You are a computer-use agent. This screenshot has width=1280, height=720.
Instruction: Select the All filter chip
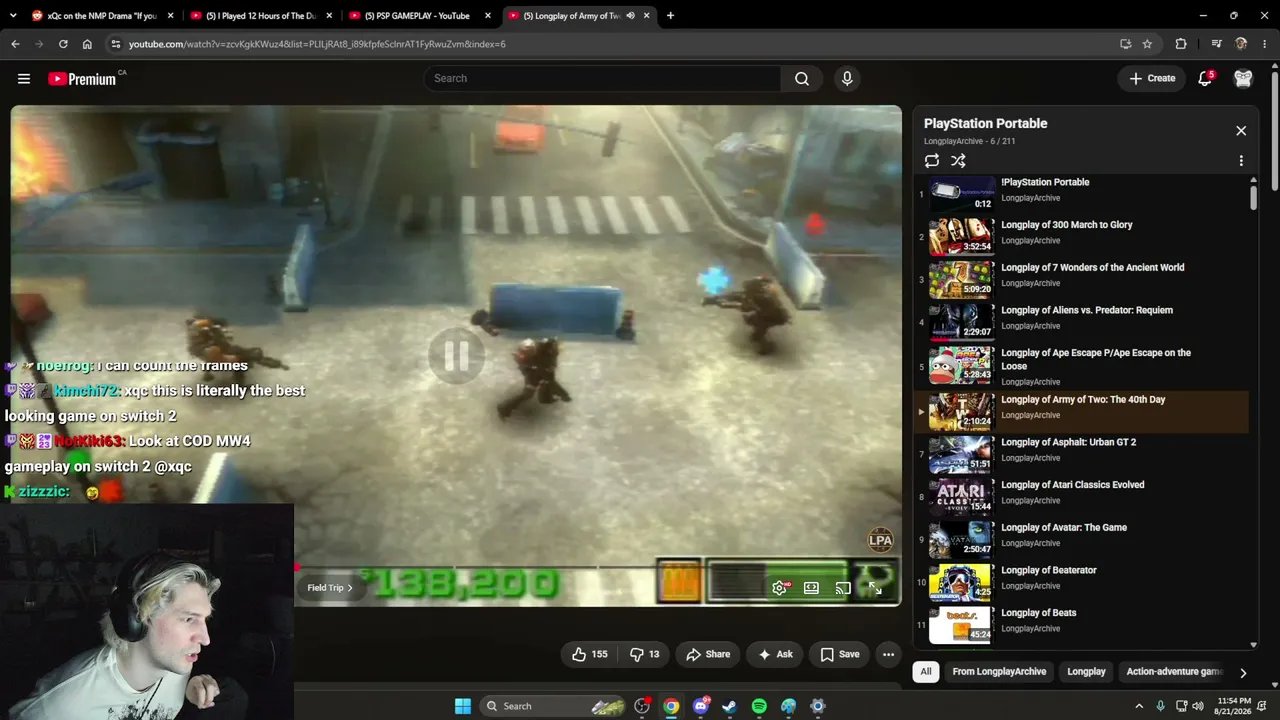(926, 672)
